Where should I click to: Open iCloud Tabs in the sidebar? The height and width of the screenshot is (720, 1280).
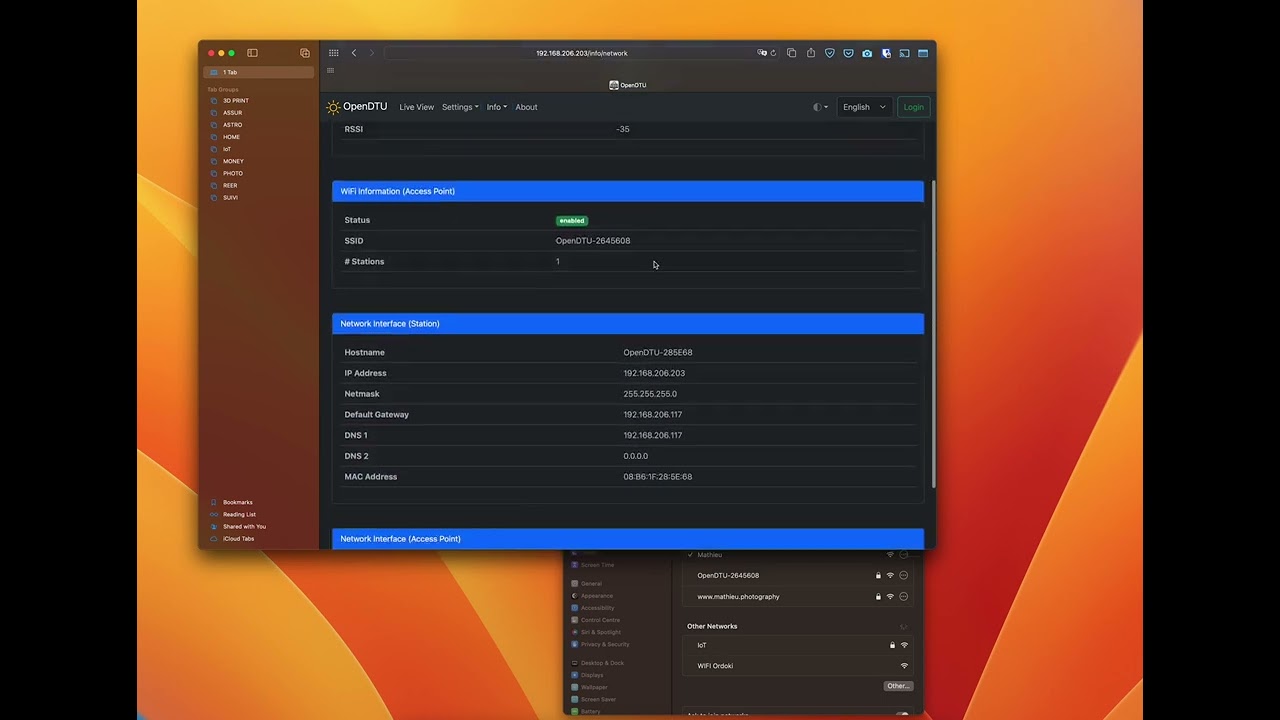238,538
